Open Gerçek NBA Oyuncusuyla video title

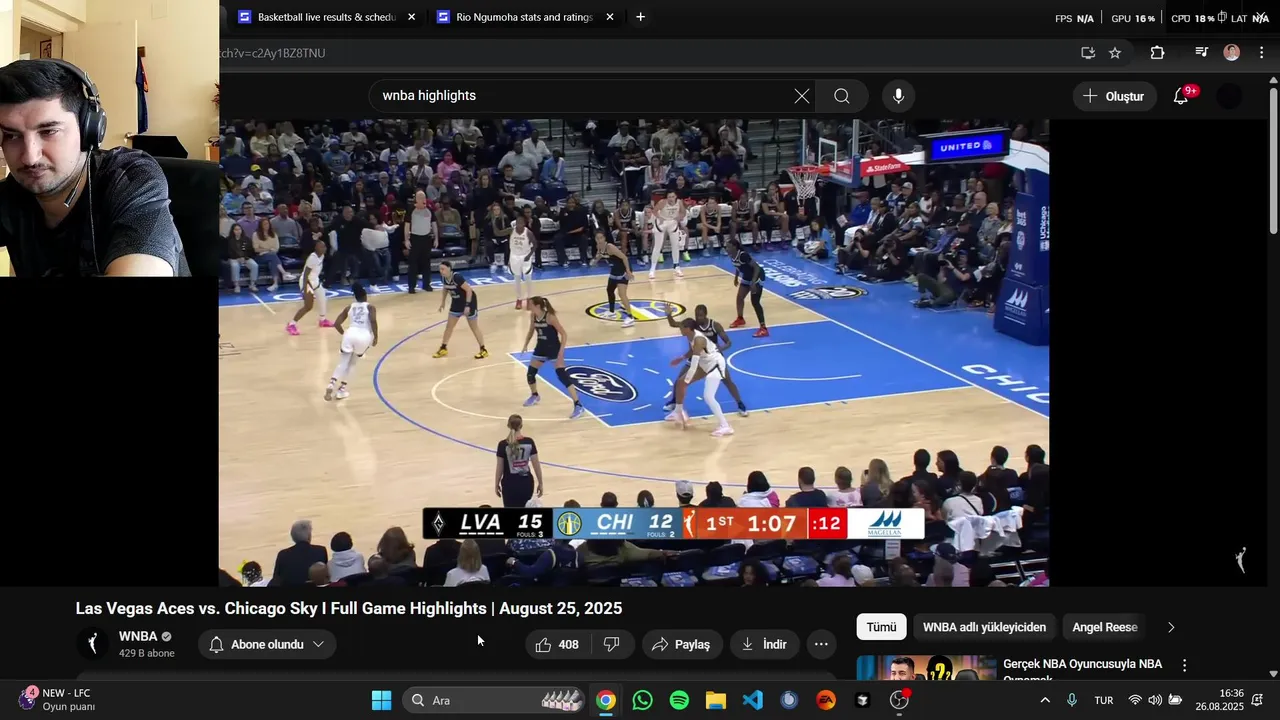1082,670
